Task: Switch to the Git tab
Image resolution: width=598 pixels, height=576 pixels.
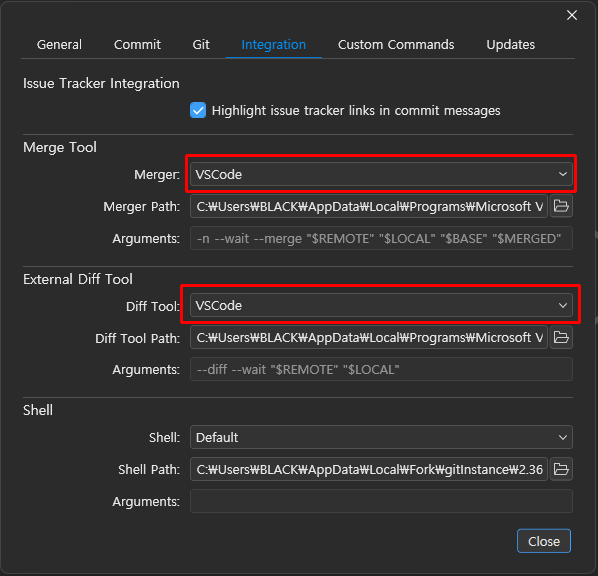Action: point(201,45)
